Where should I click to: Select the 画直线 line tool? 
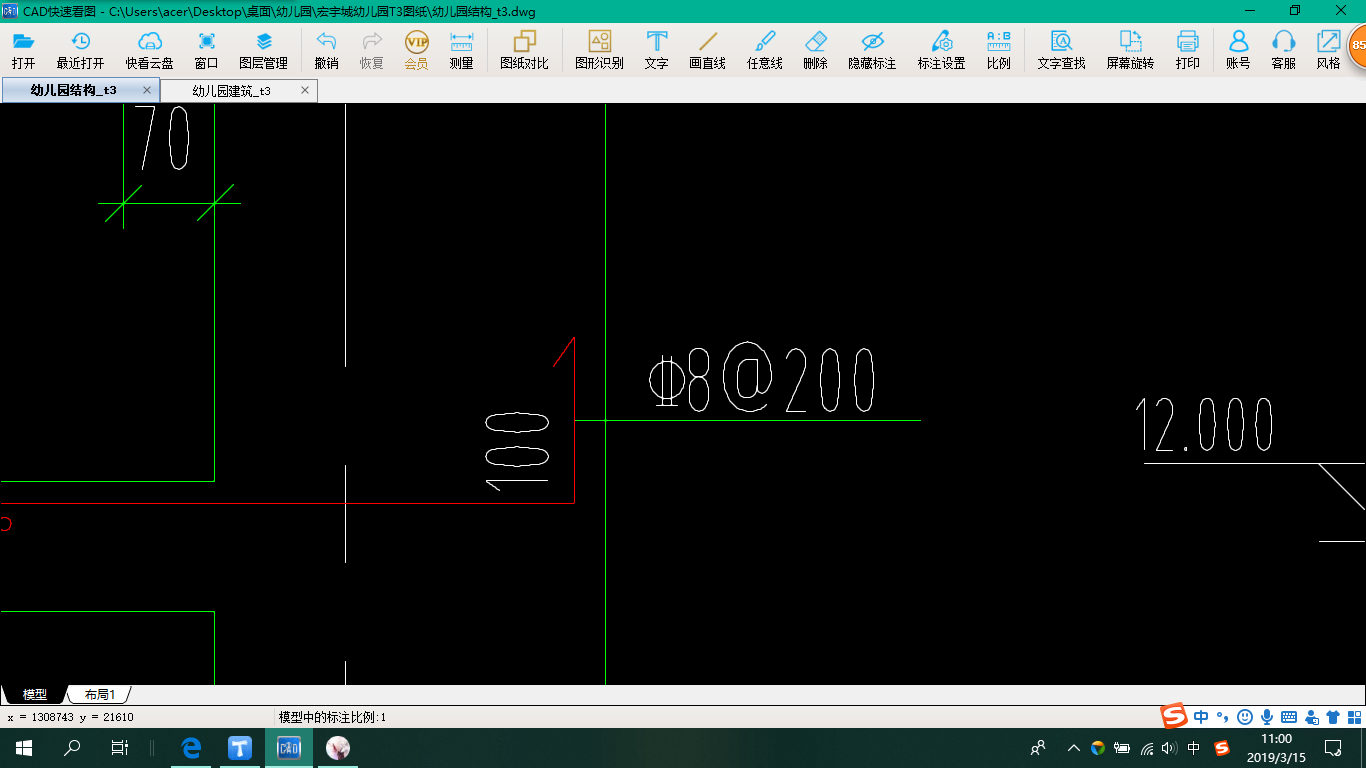click(708, 50)
